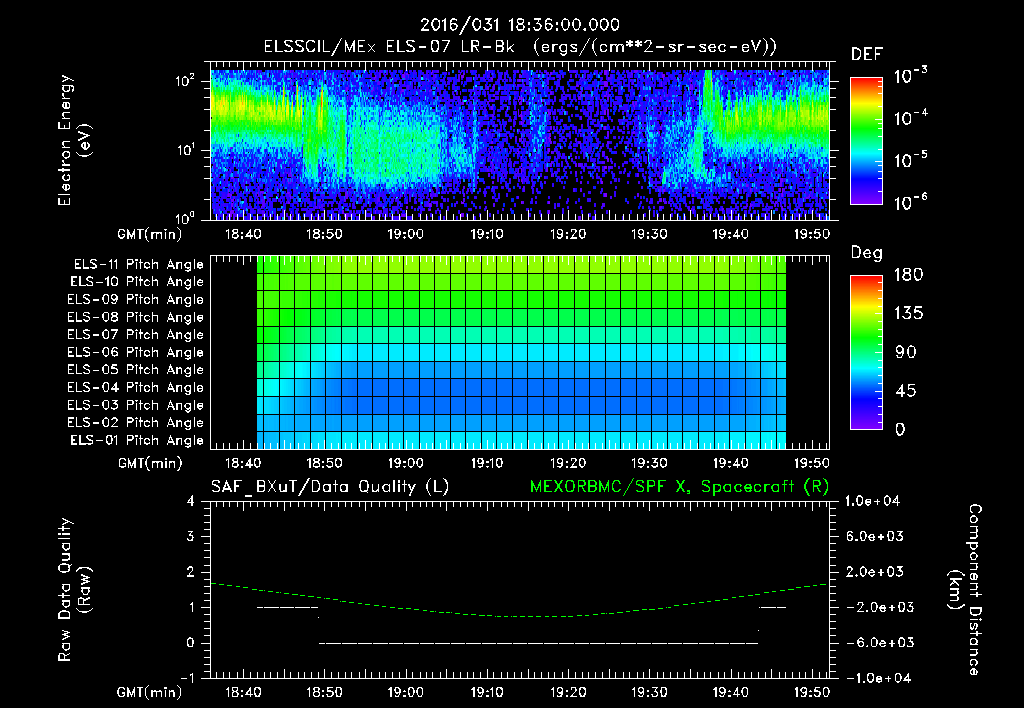
Task: Click the Electron Energy (eV) axis label
Action: tap(74, 140)
